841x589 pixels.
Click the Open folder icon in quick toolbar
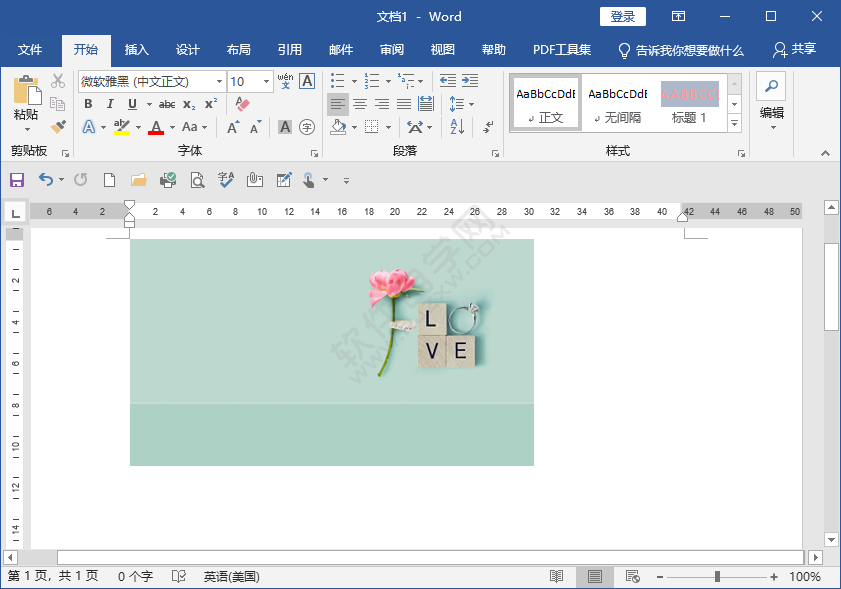pos(139,180)
